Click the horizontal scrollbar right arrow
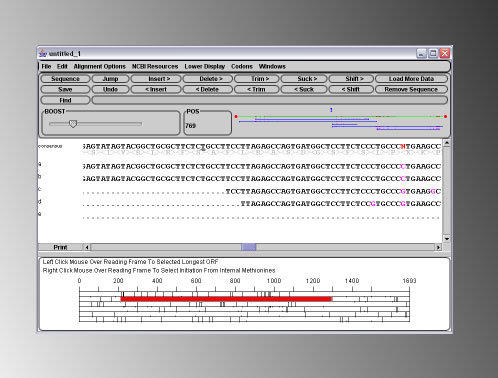Image resolution: width=498 pixels, height=378 pixels. tap(438, 247)
